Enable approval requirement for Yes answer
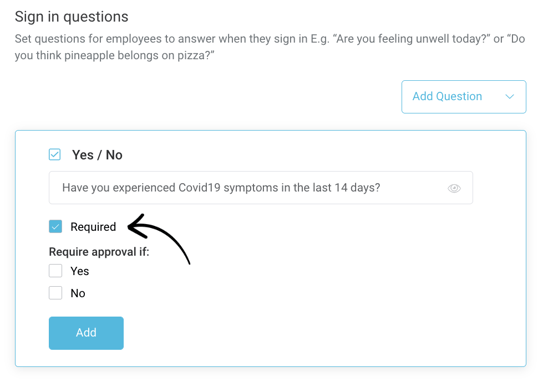Screen dimensions: 543x383 (55, 271)
